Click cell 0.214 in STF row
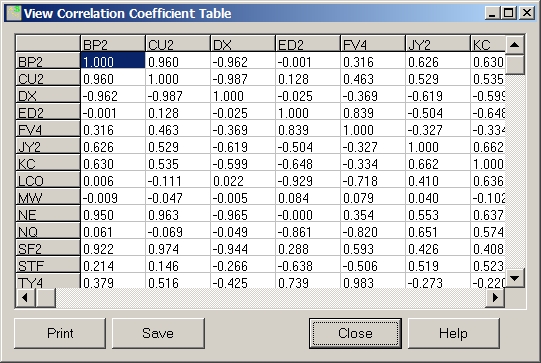Viewport: 541px width, 363px height. [113, 265]
